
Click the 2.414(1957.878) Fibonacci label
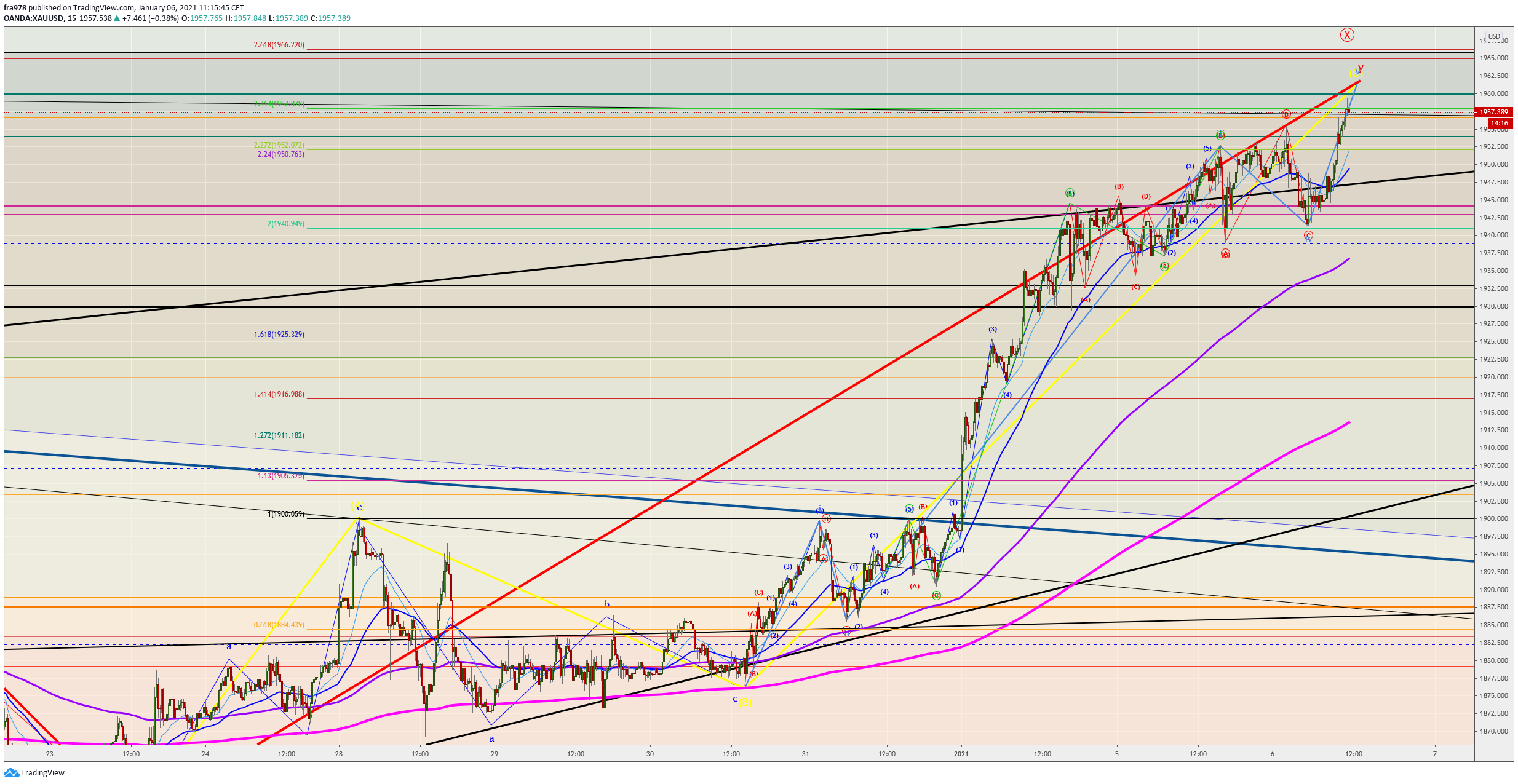279,104
